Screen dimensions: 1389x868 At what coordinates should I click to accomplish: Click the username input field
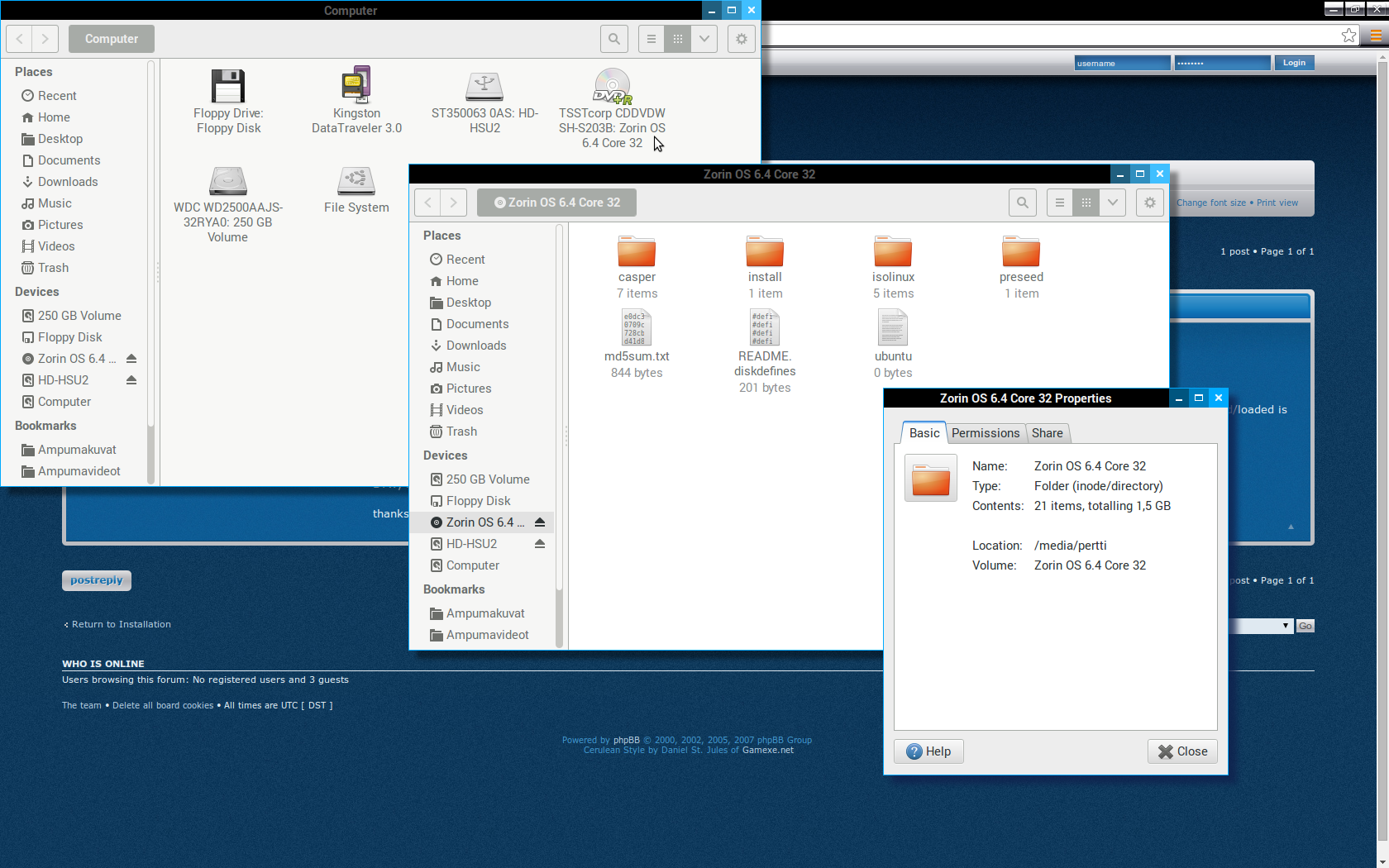1122,63
